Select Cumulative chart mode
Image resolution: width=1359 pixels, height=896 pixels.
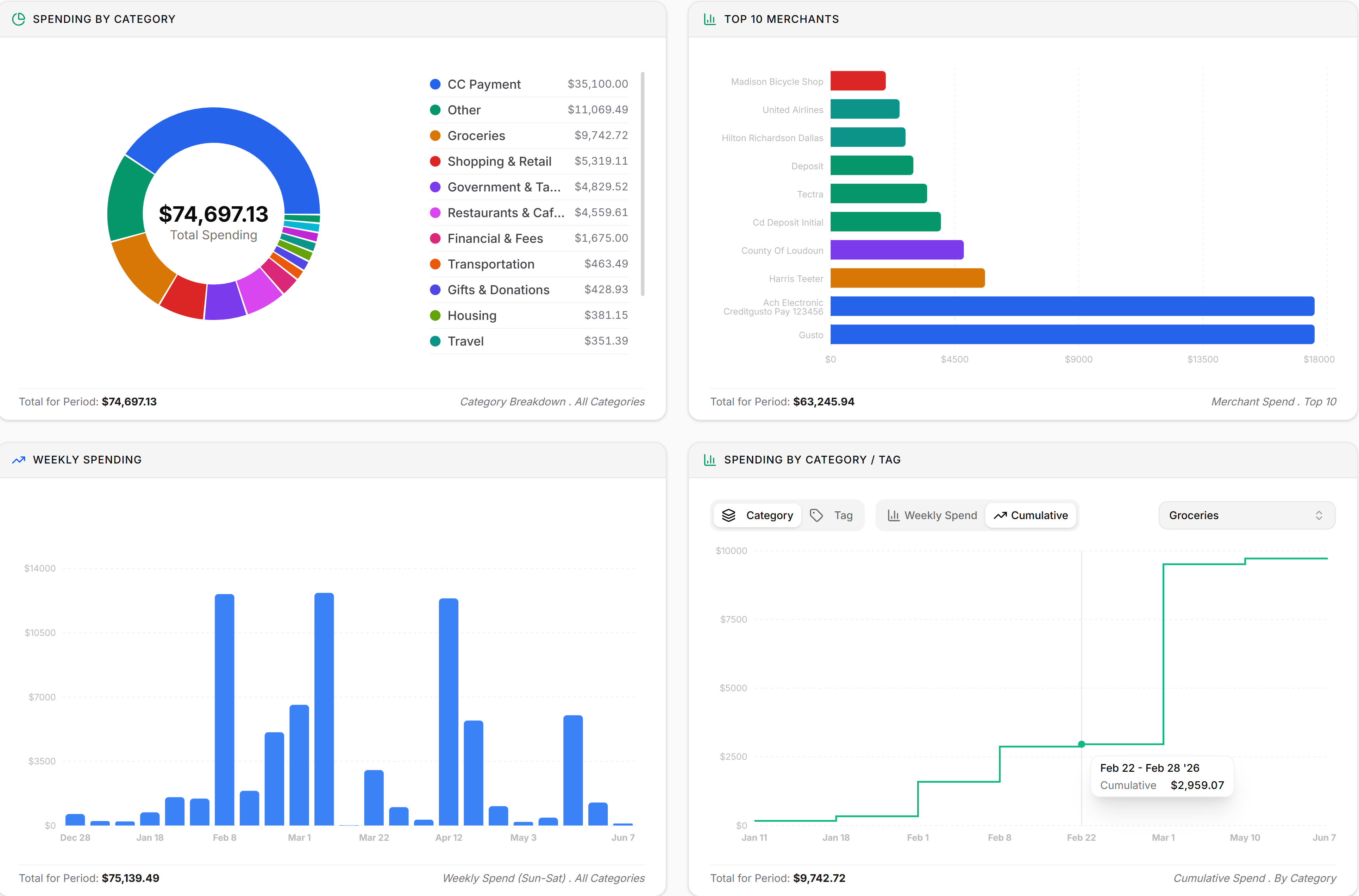pos(1031,516)
